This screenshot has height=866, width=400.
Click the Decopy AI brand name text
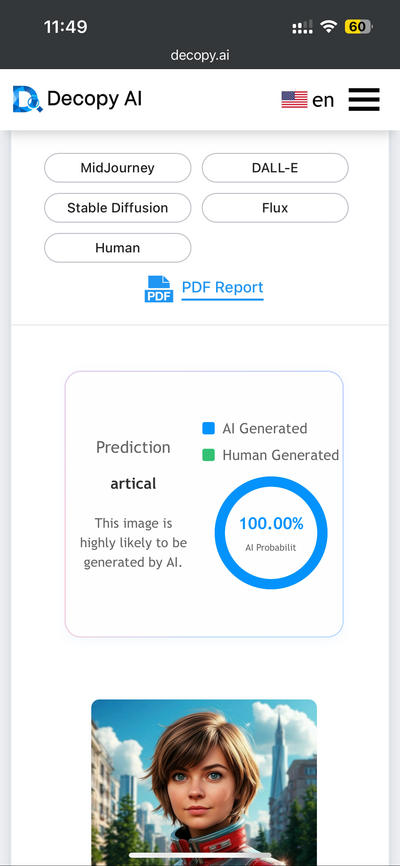(x=94, y=99)
